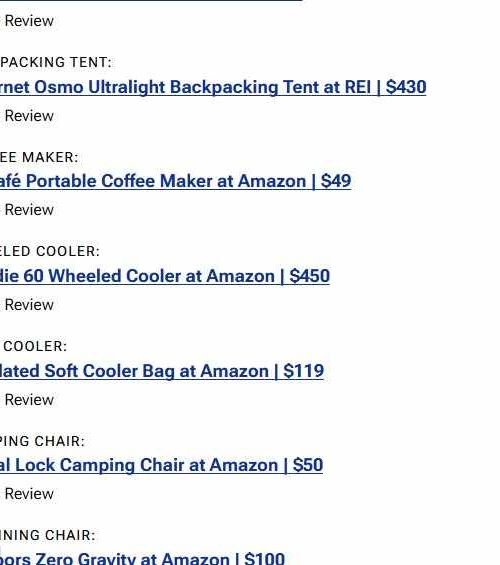Click the PACKING TENT category label
Image resolution: width=500 pixels, height=565 pixels.
[x=56, y=62]
